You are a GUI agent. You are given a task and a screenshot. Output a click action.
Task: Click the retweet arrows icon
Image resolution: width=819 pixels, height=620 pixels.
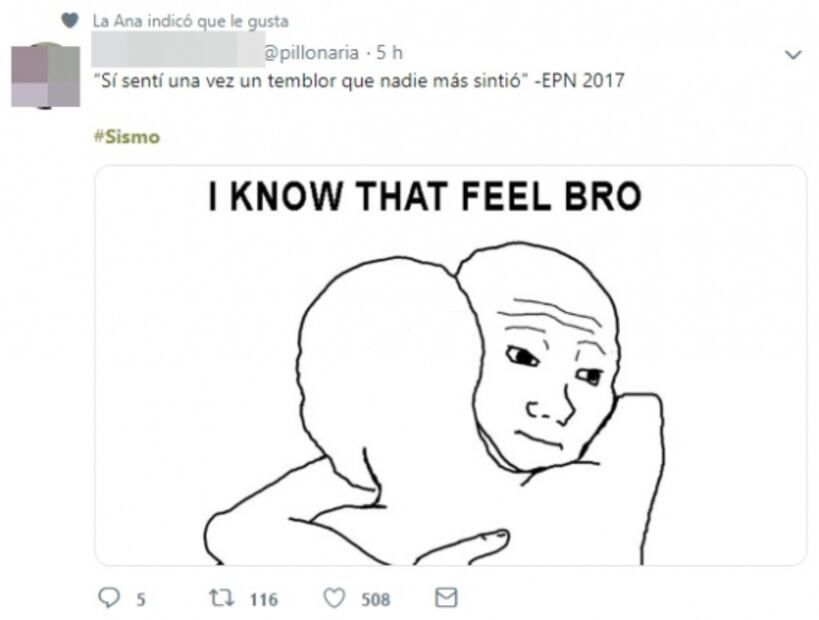pos(221,598)
